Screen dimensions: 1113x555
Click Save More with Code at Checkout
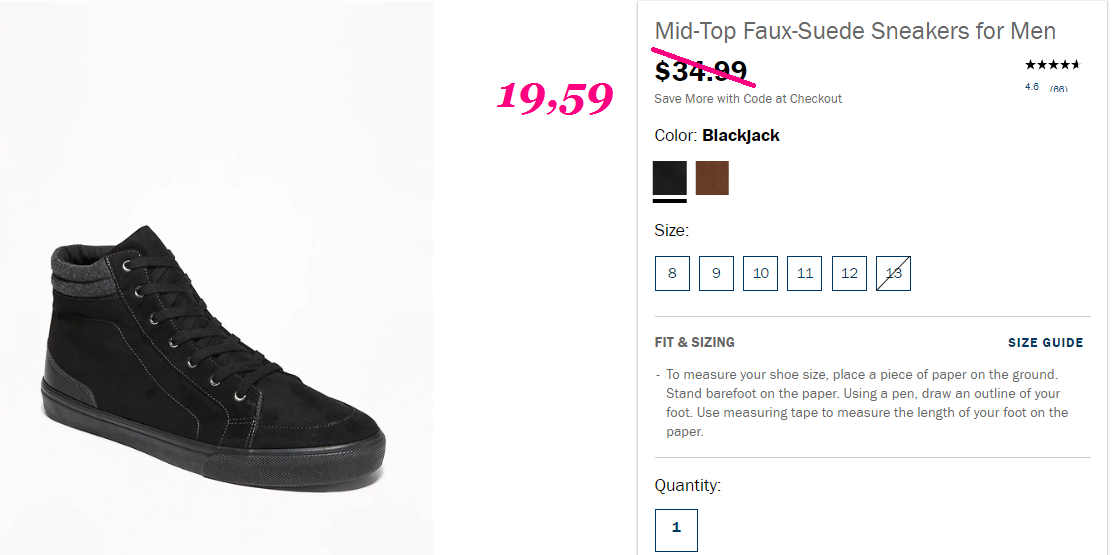point(748,99)
